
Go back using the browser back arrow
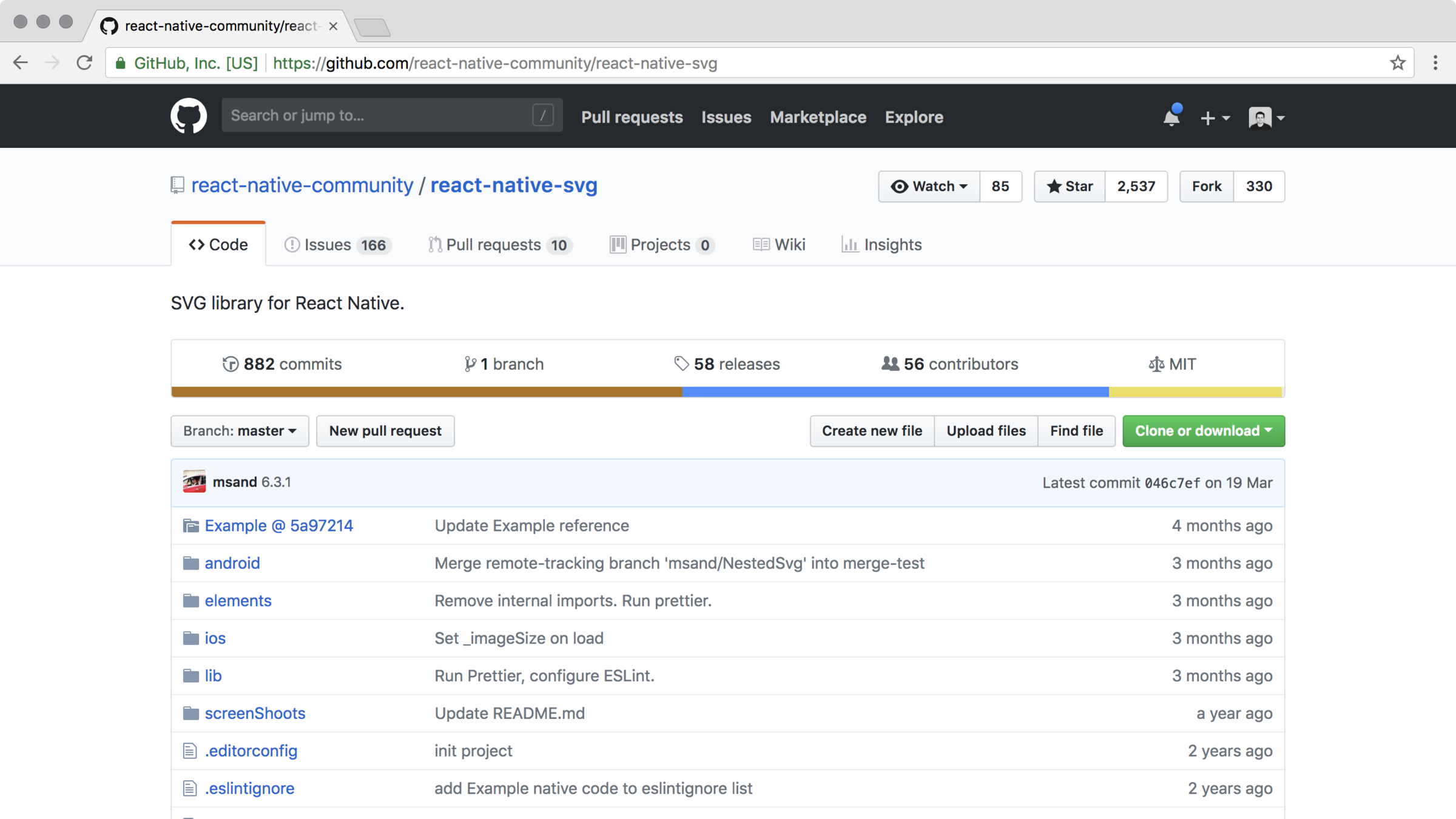(x=21, y=62)
